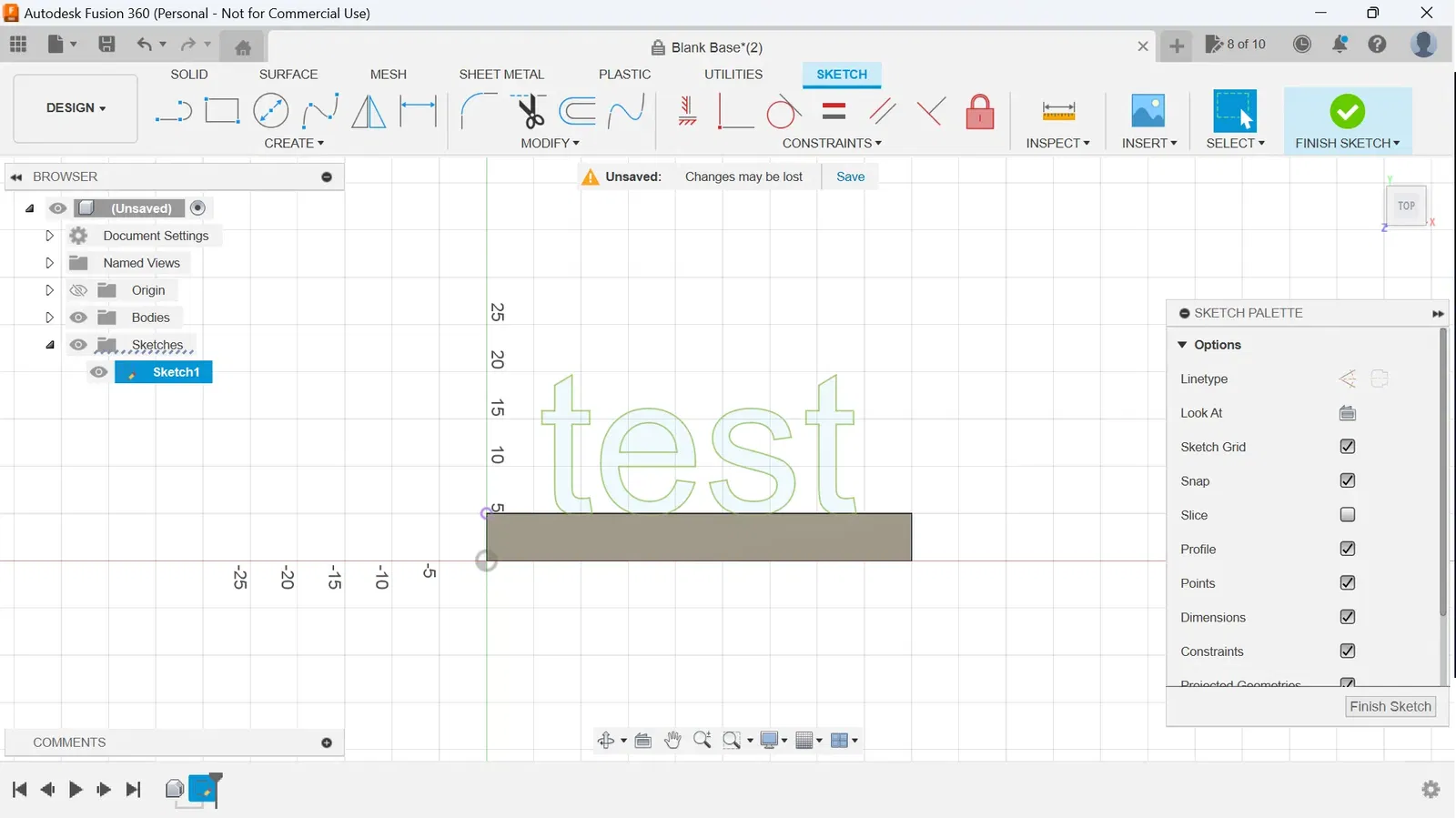Select the Offset tool
Screen dimensions: 1456x818
point(578,111)
